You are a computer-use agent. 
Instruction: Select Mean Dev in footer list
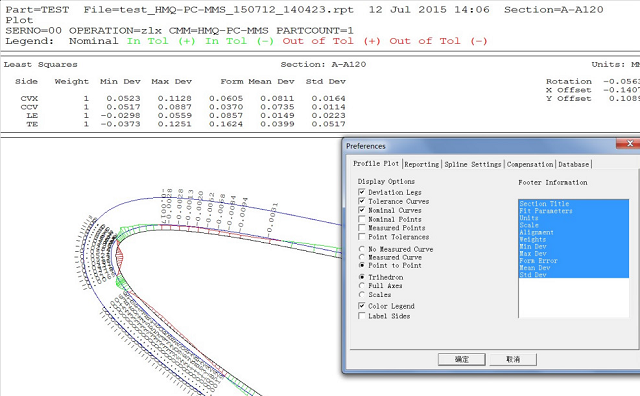pos(573,268)
